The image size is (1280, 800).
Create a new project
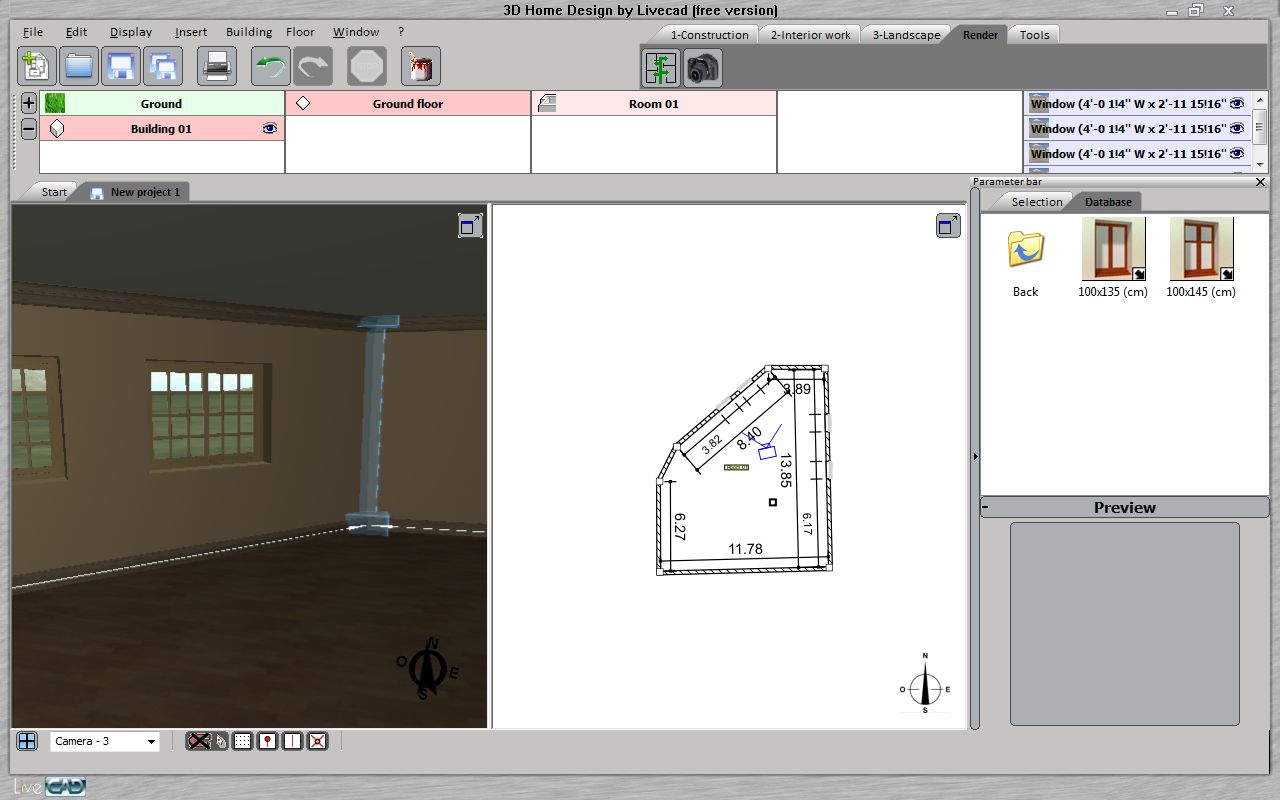pos(36,66)
